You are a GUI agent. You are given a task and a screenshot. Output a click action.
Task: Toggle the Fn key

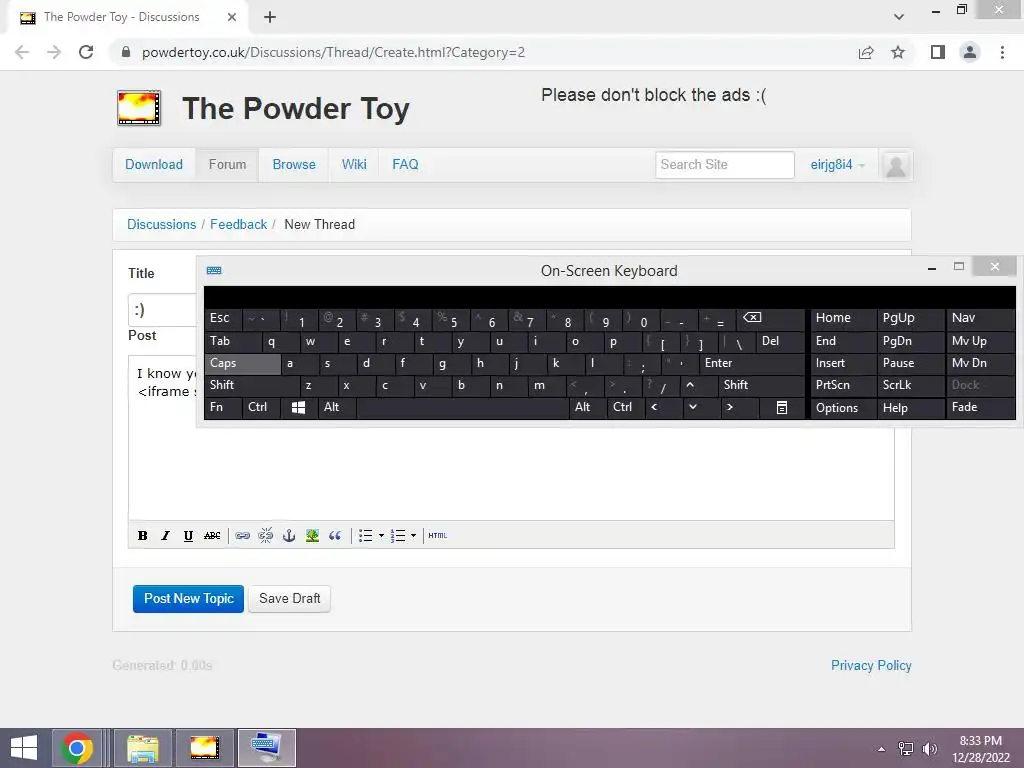(223, 408)
